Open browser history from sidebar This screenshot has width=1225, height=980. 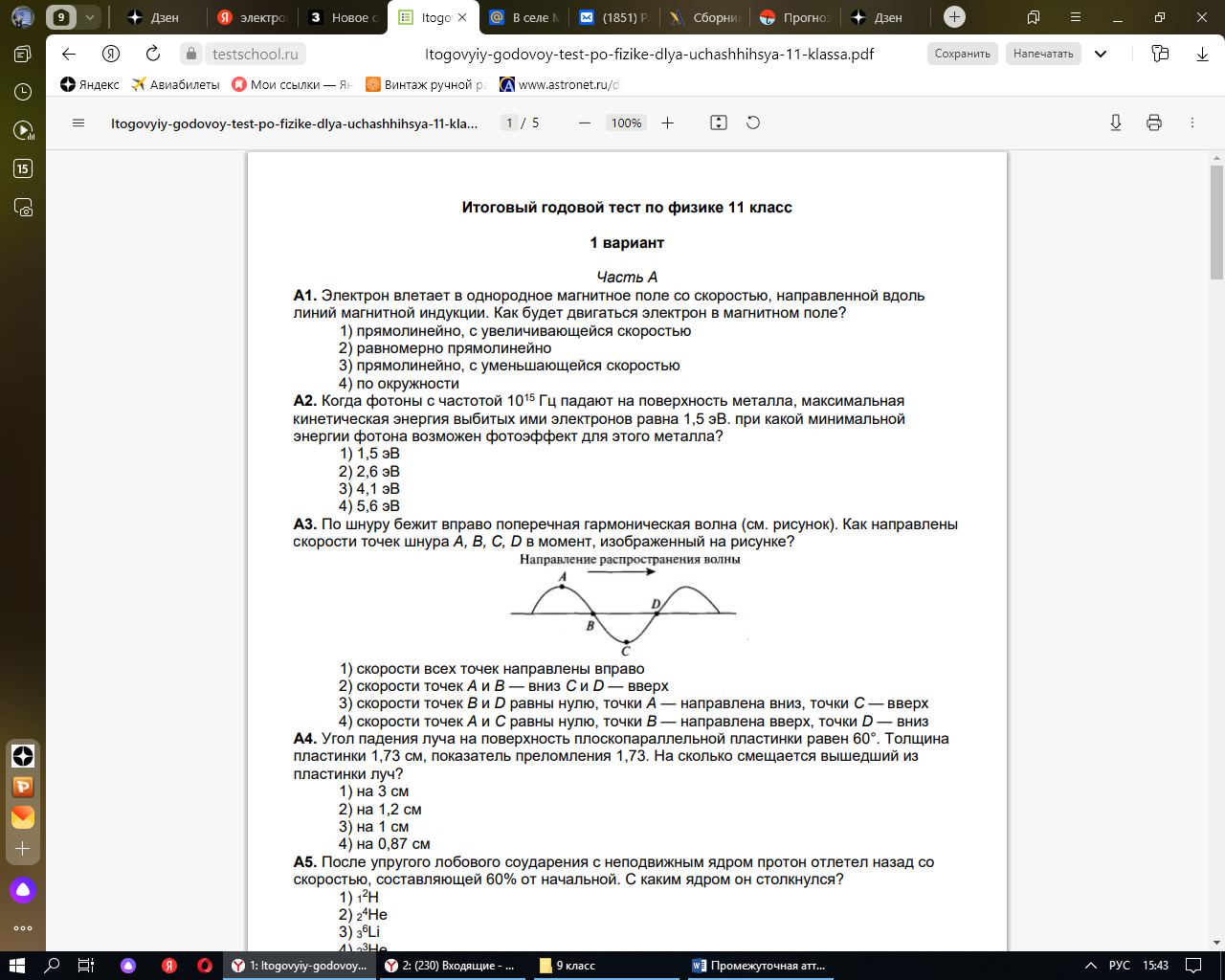[23, 92]
